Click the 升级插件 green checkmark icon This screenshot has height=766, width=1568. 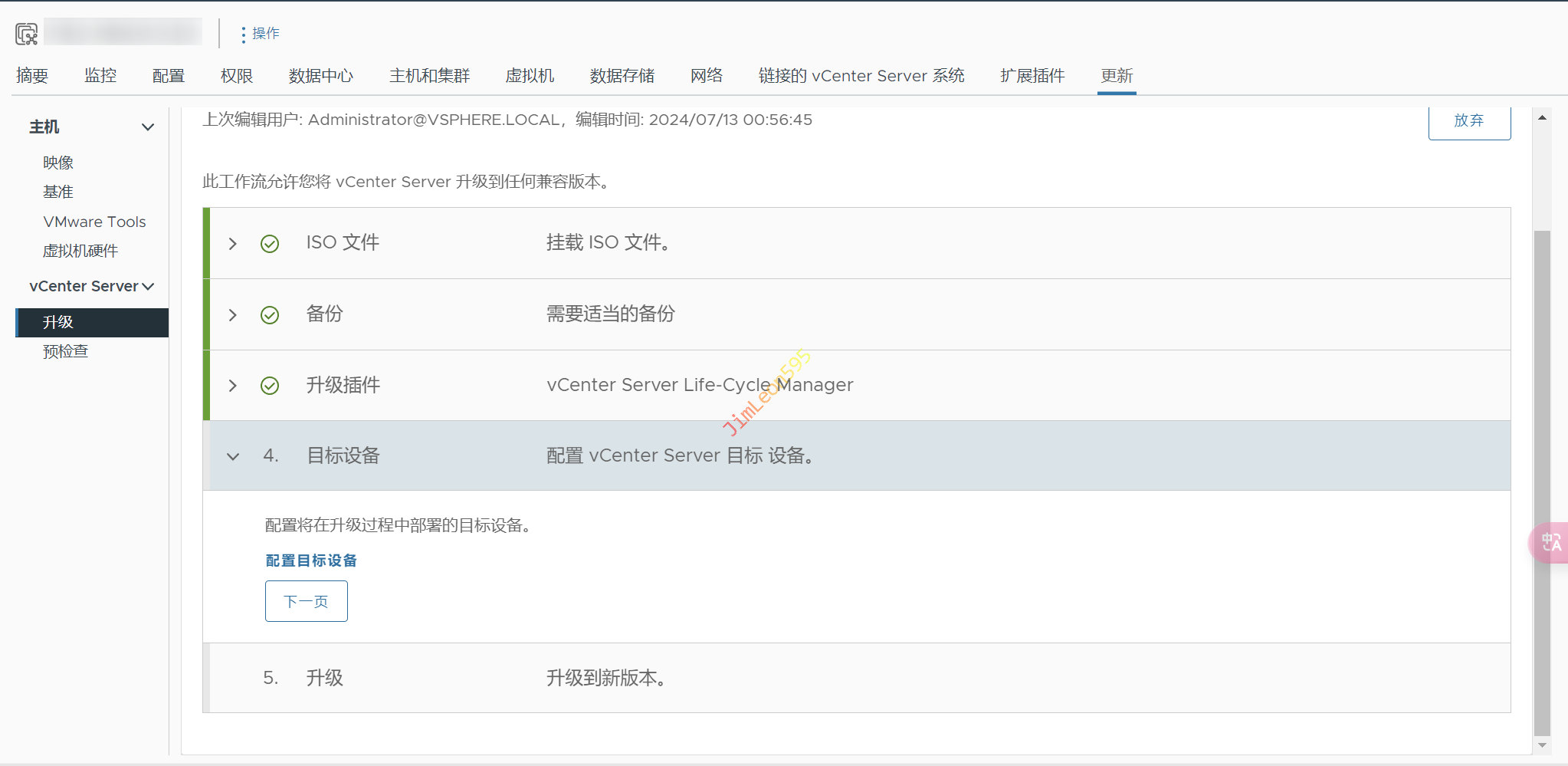pyautogui.click(x=270, y=386)
